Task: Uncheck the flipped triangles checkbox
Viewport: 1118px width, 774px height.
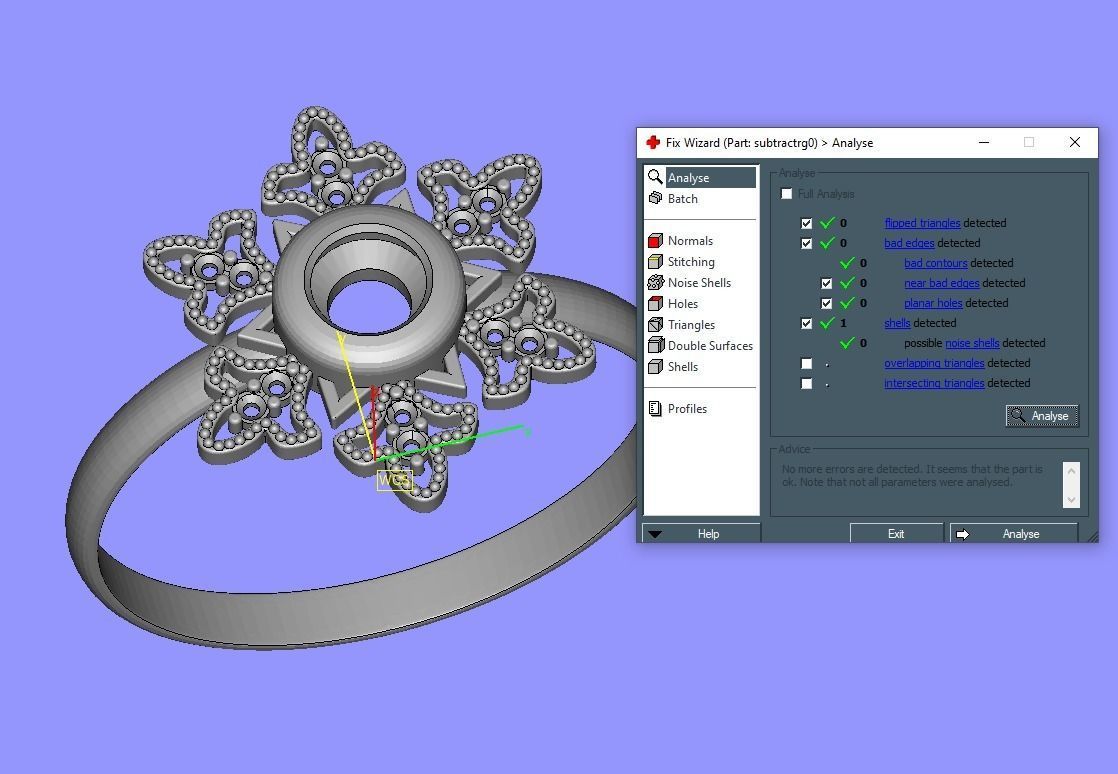Action: point(806,223)
